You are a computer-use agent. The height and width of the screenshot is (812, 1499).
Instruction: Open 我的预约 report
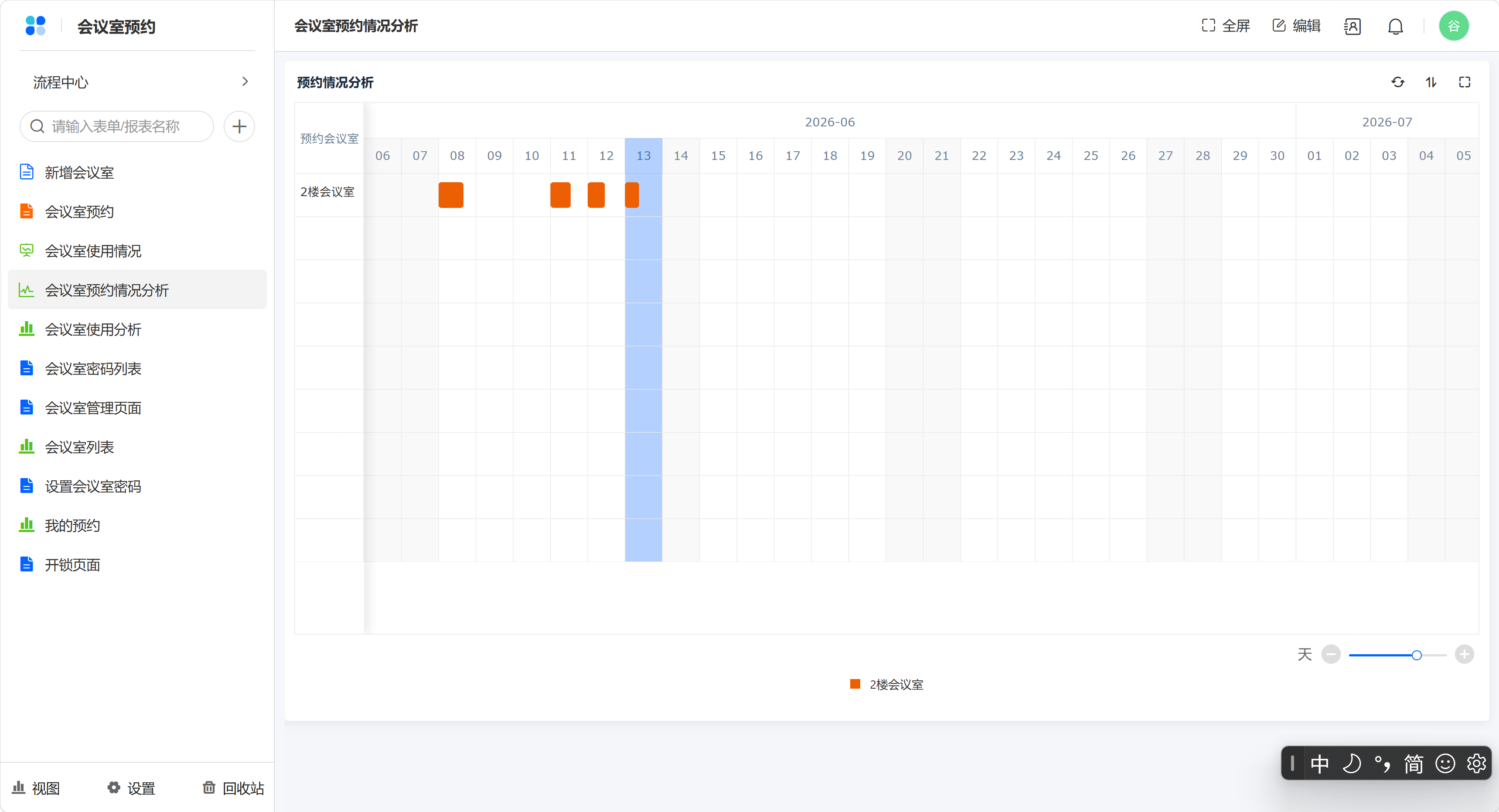[x=137, y=525]
